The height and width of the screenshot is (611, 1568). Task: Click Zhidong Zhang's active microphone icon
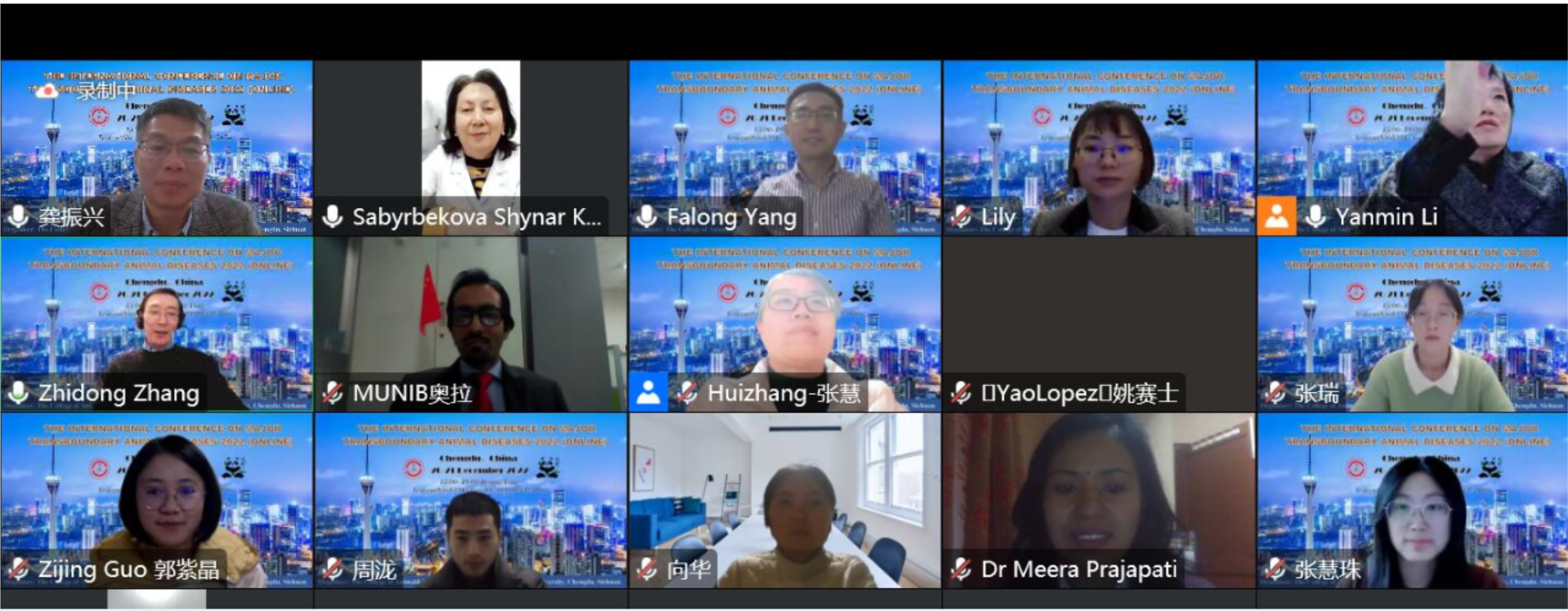(18, 393)
